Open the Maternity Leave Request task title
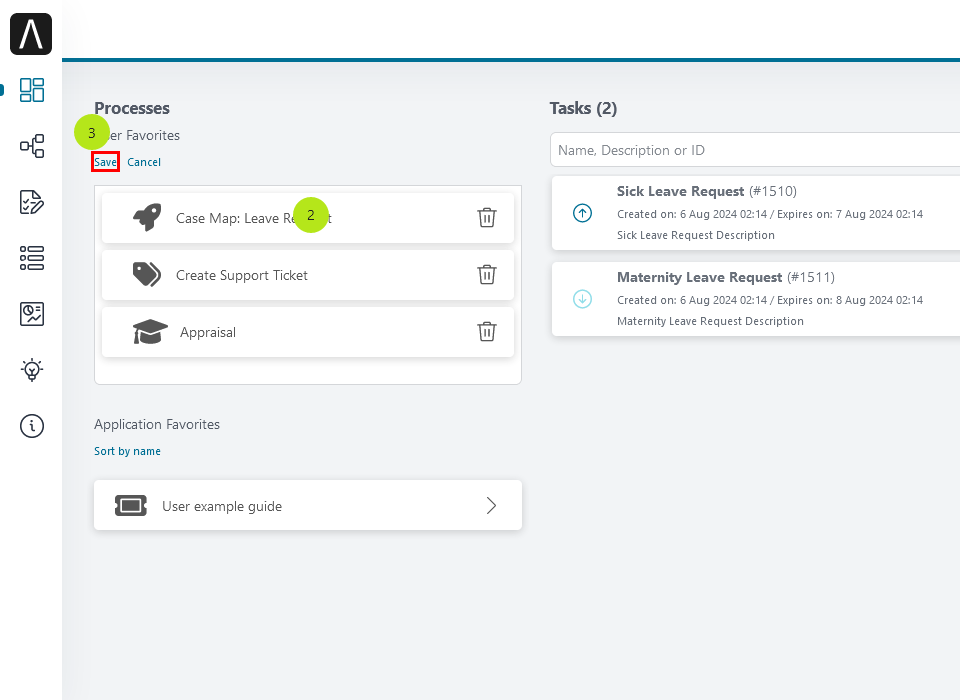Image resolution: width=960 pixels, height=700 pixels. pos(699,277)
